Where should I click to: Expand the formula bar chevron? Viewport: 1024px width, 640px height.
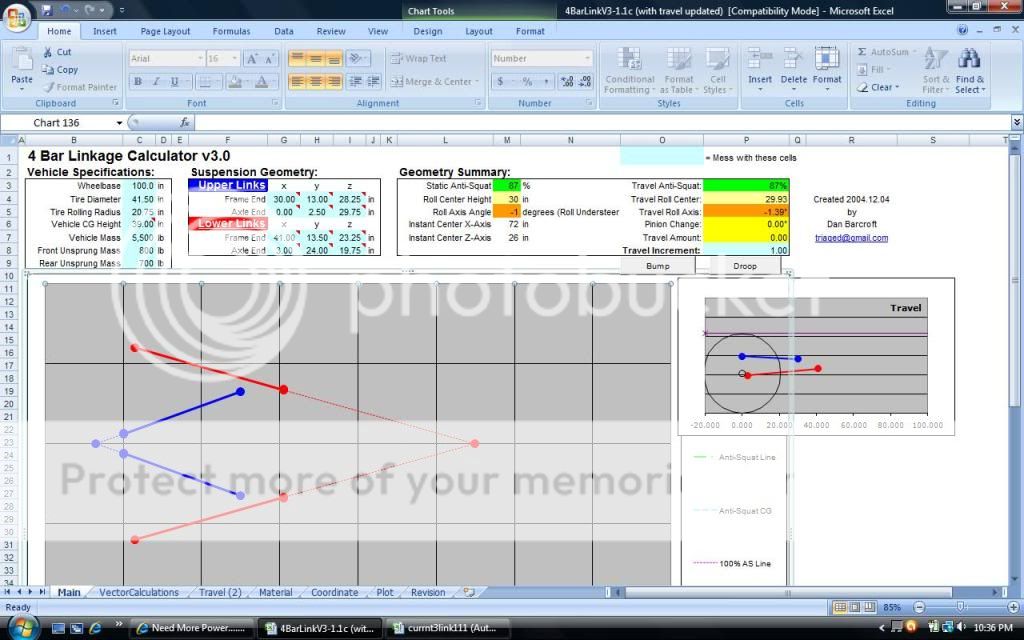coord(1016,123)
